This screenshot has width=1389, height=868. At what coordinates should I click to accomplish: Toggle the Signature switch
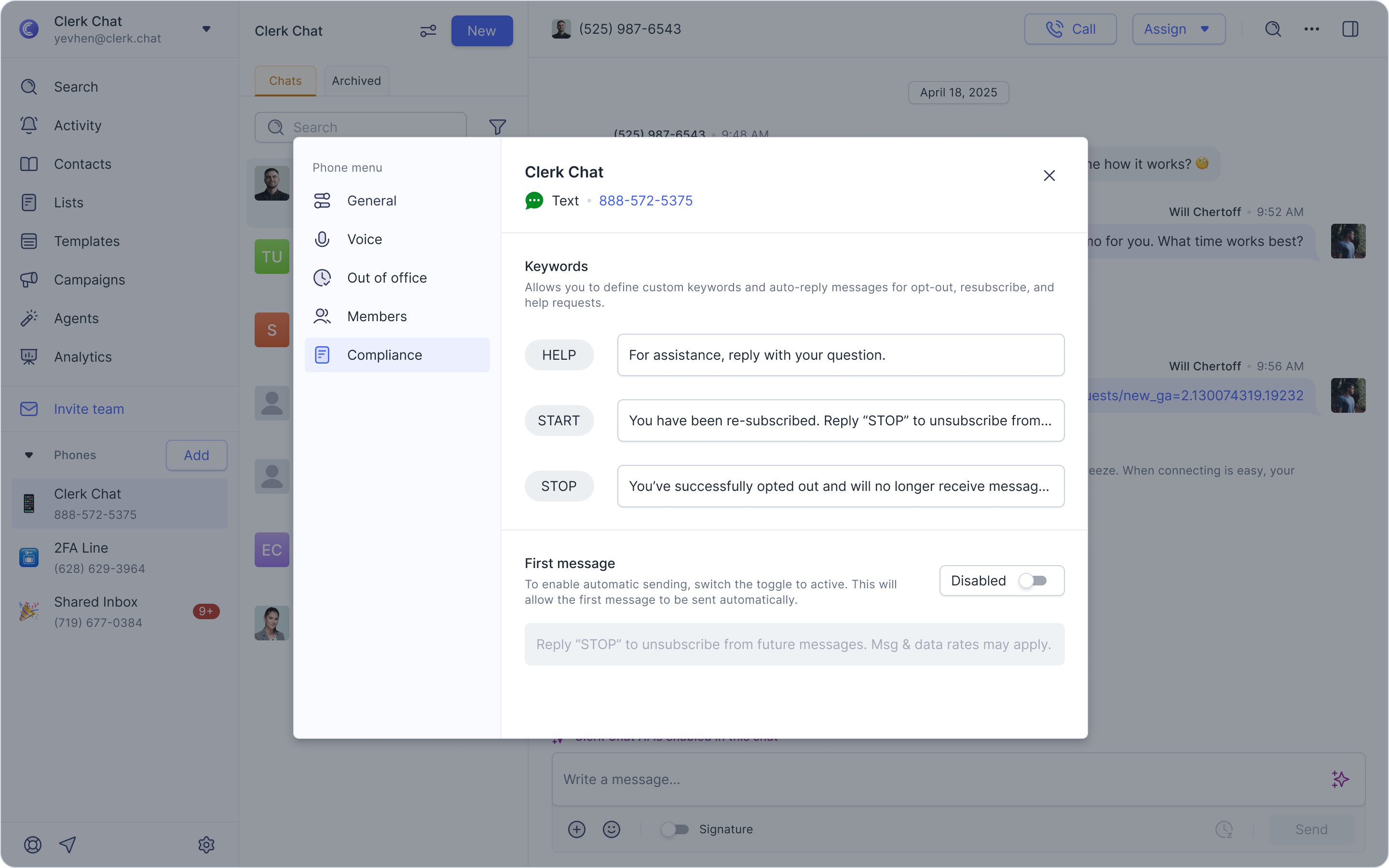674,829
